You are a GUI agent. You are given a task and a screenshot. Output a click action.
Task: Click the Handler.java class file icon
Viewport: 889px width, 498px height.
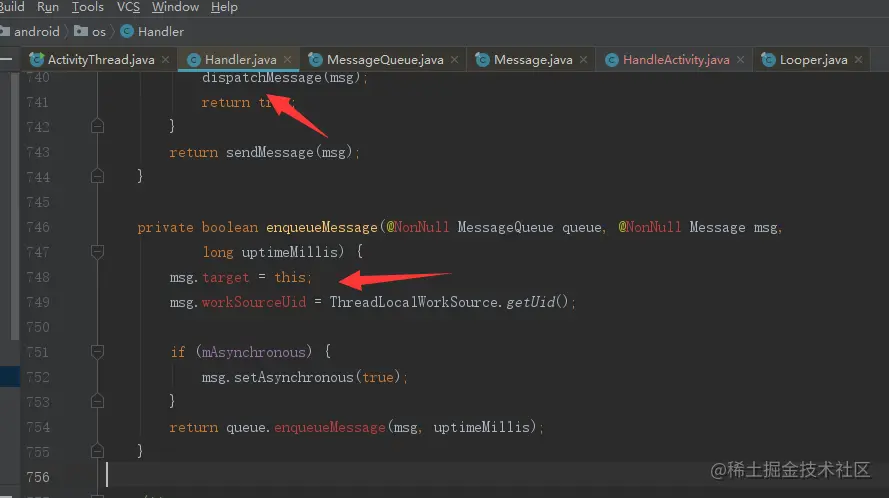(194, 60)
